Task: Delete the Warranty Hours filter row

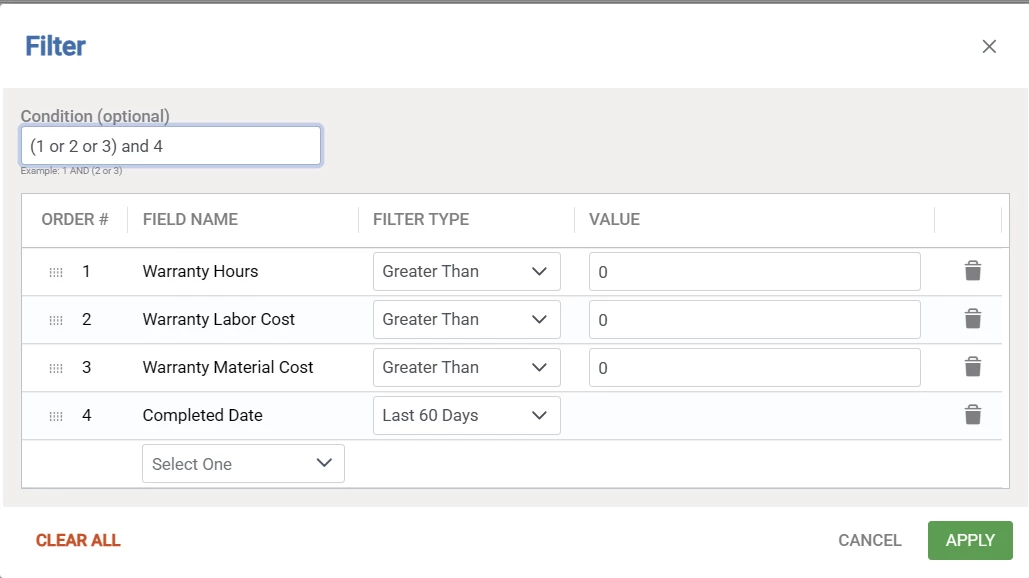Action: pos(972,271)
